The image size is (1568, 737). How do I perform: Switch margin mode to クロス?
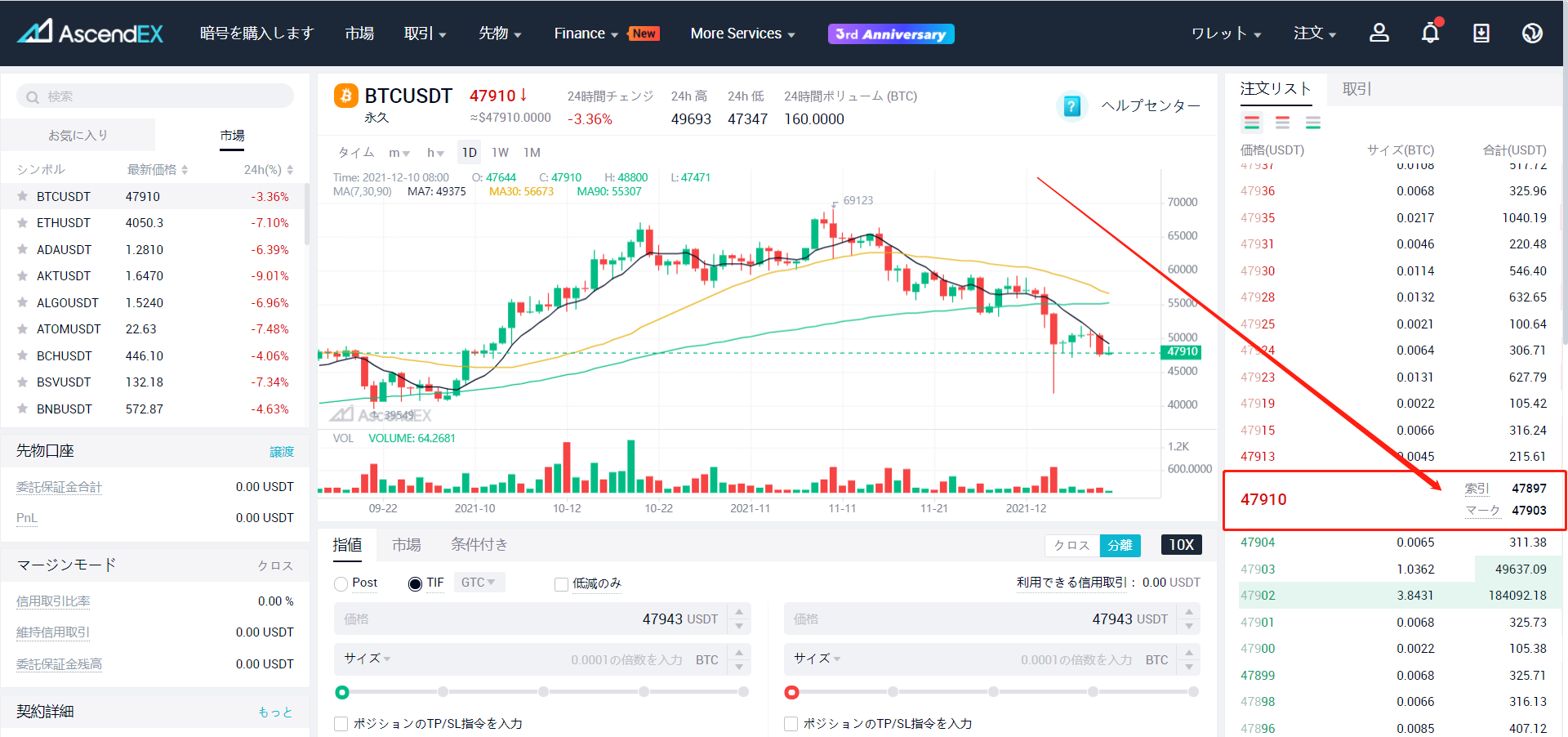coord(1071,545)
